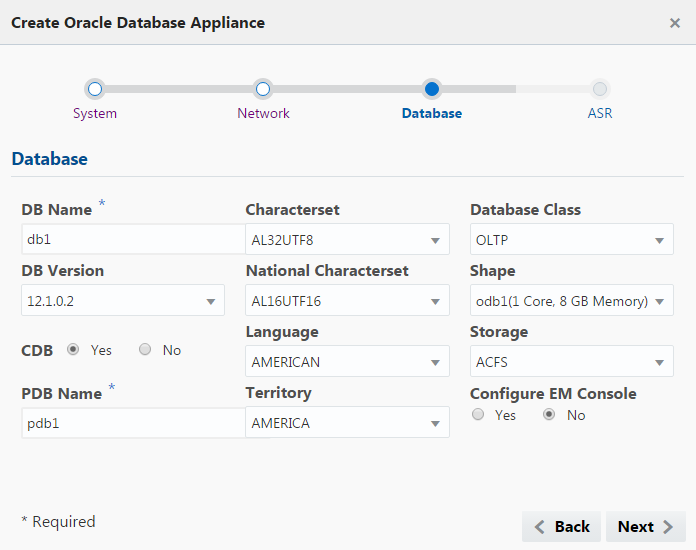
Task: Click the Database step circle icon
Action: click(x=432, y=89)
